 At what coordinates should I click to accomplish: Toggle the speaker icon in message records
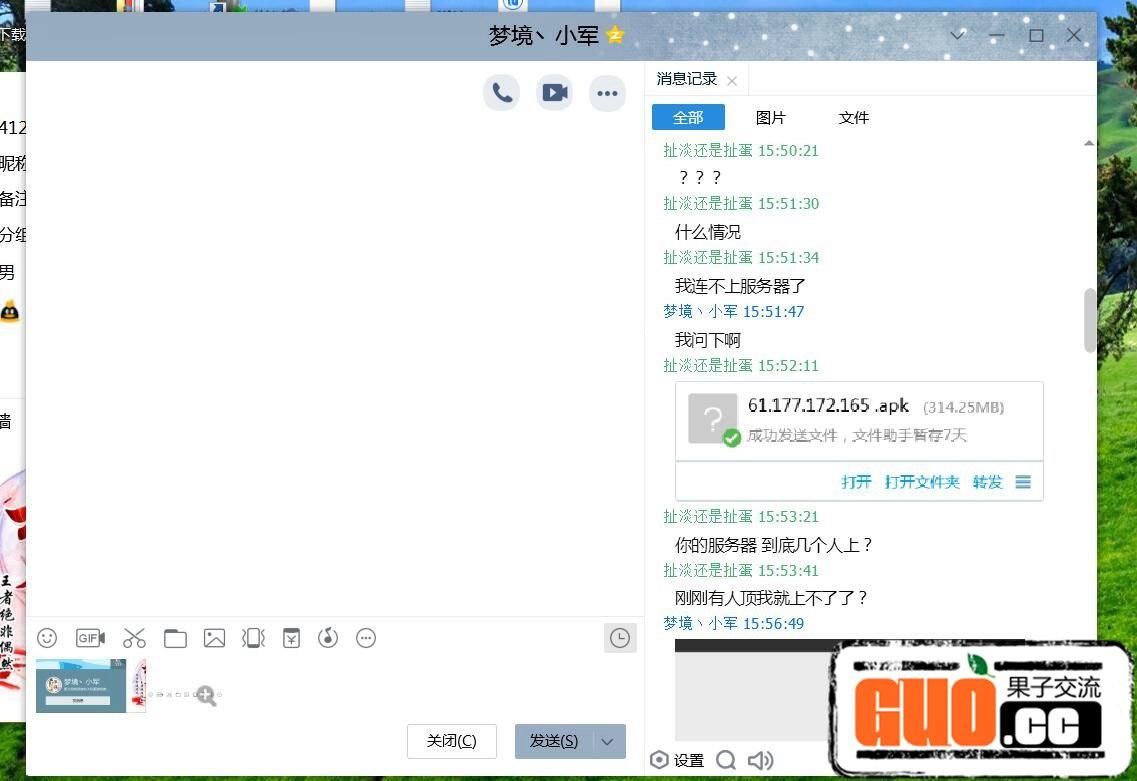[760, 760]
